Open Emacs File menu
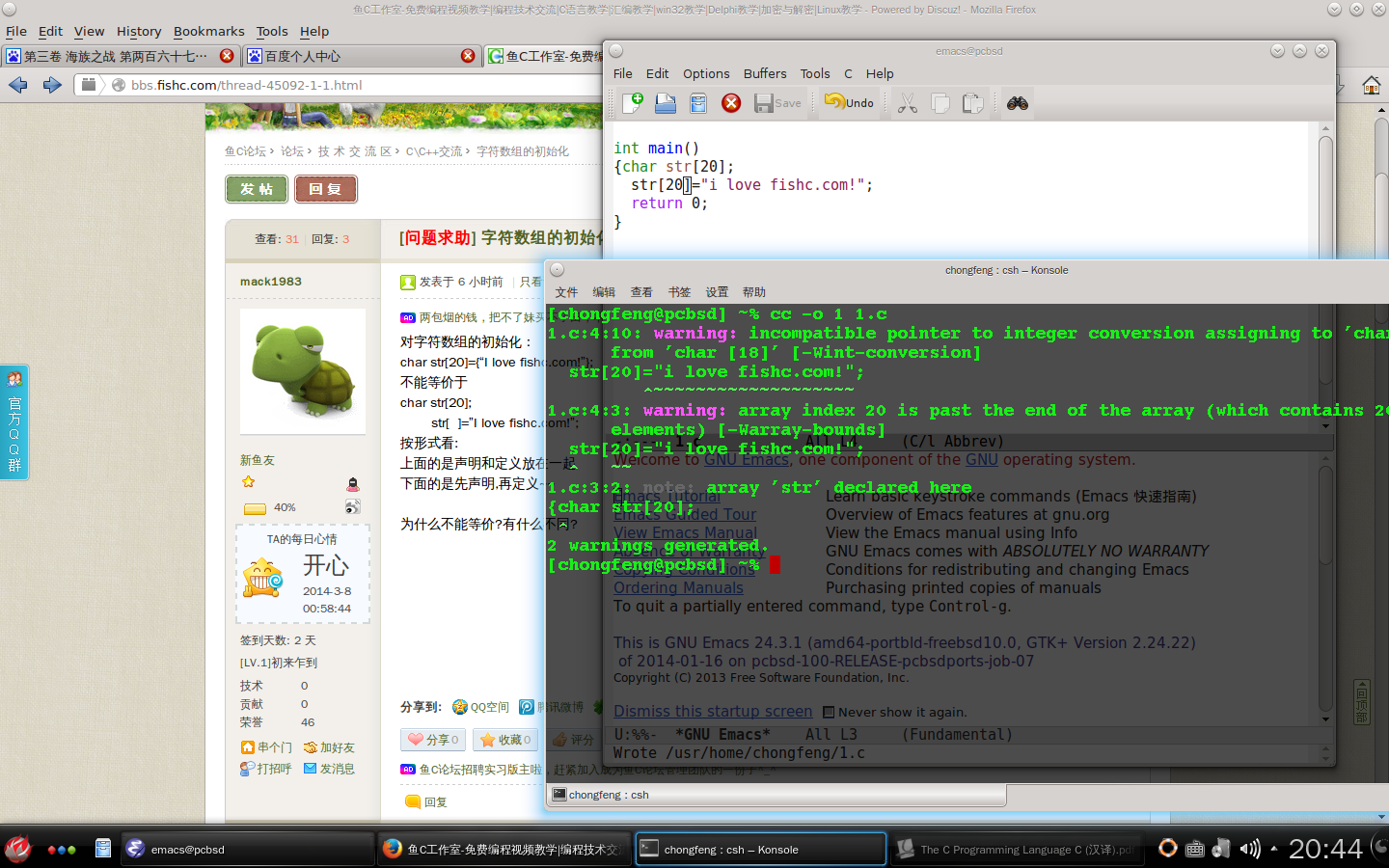Viewport: 1389px width, 868px height. [623, 73]
